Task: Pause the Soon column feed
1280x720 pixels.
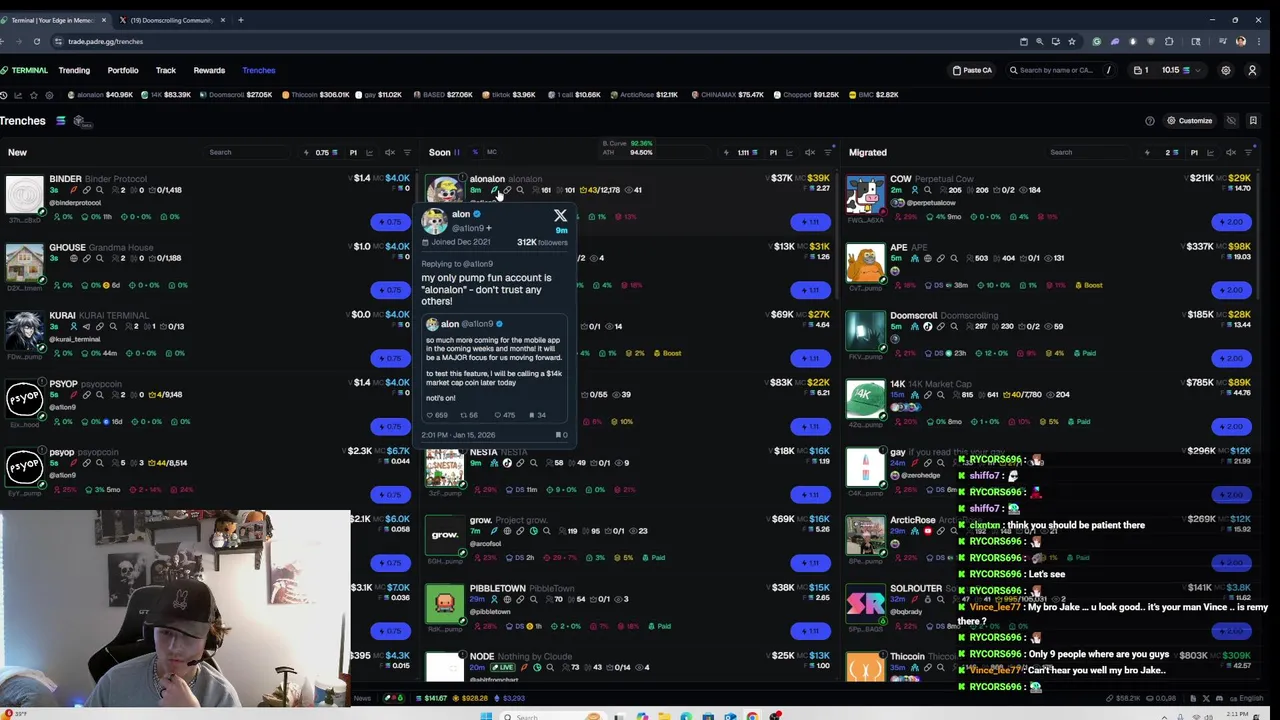Action: click(x=457, y=152)
